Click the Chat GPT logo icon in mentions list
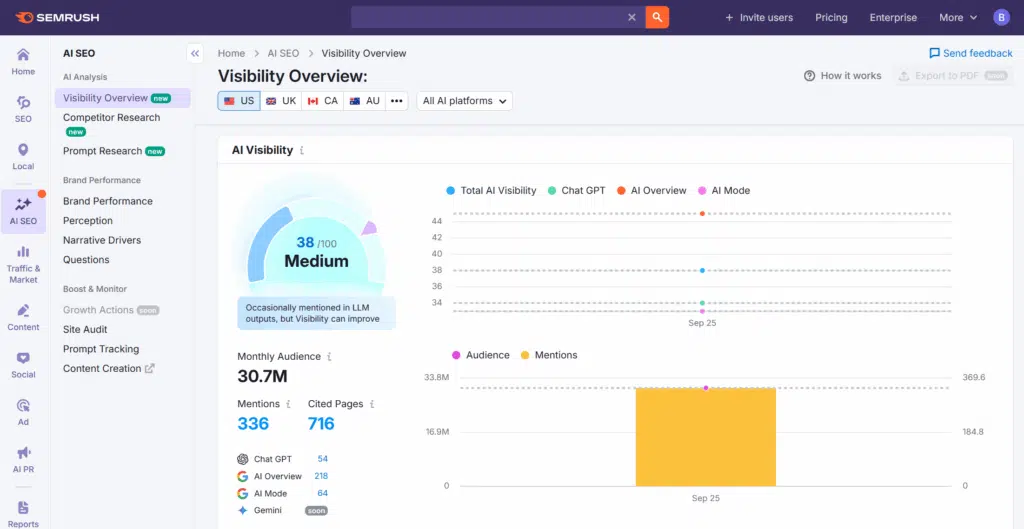The image size is (1024, 529). 243,459
